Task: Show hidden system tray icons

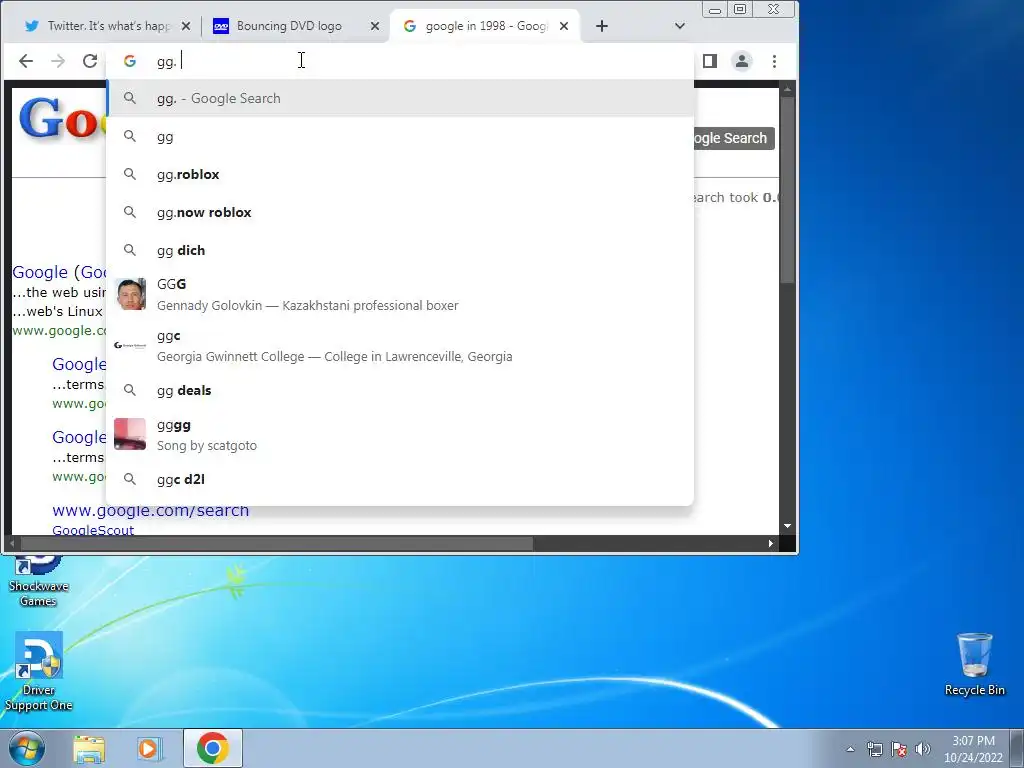Action: [850, 749]
